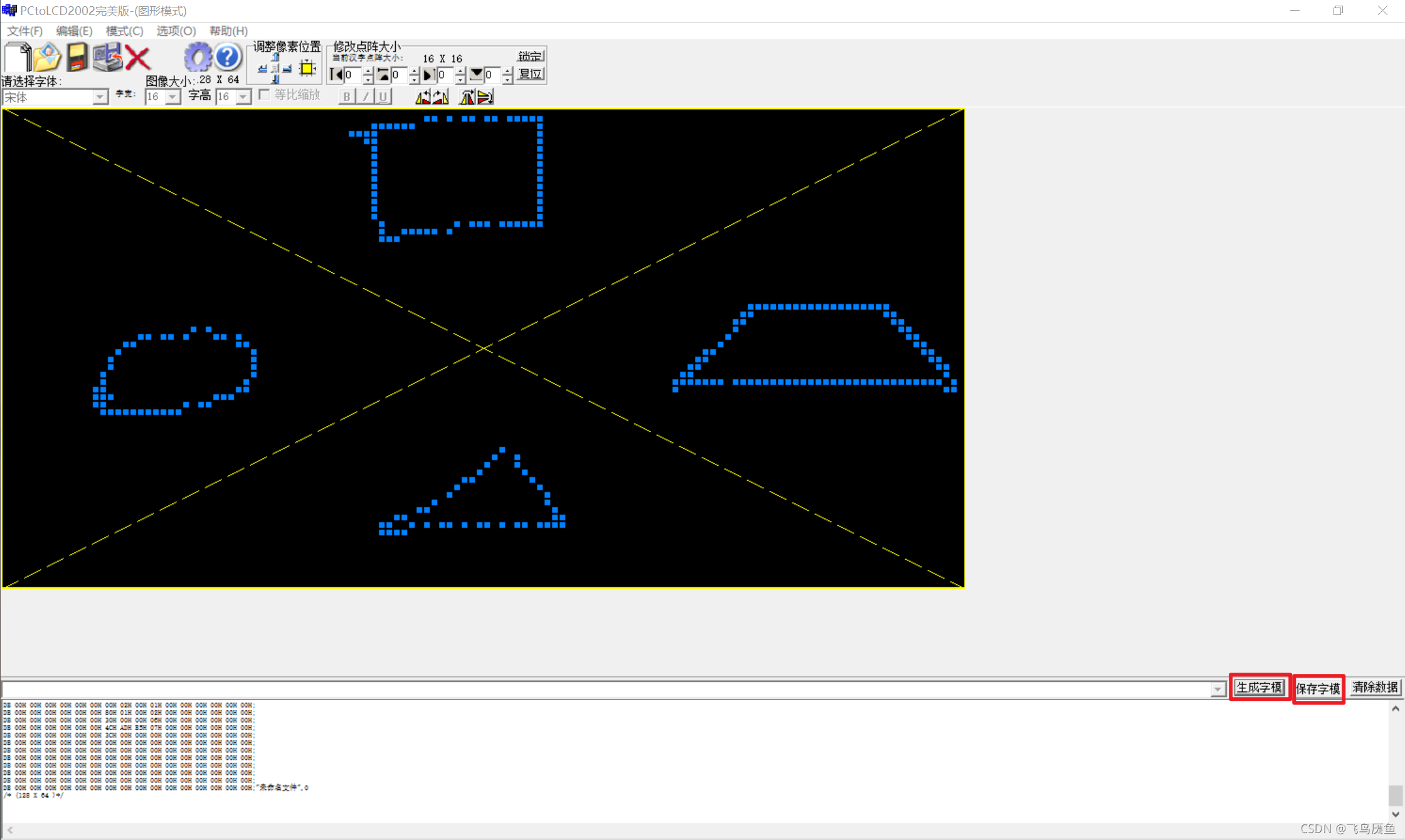Expand the dropdown beside 生成字模
The height and width of the screenshot is (840, 1405).
coord(1217,689)
